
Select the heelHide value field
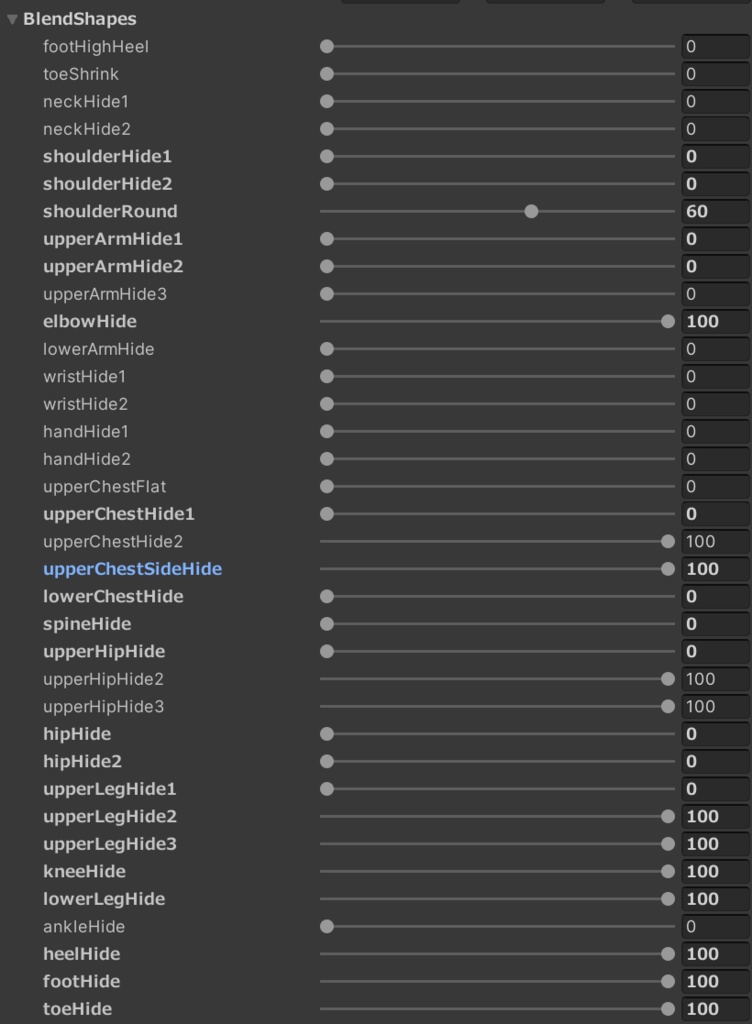click(714, 954)
